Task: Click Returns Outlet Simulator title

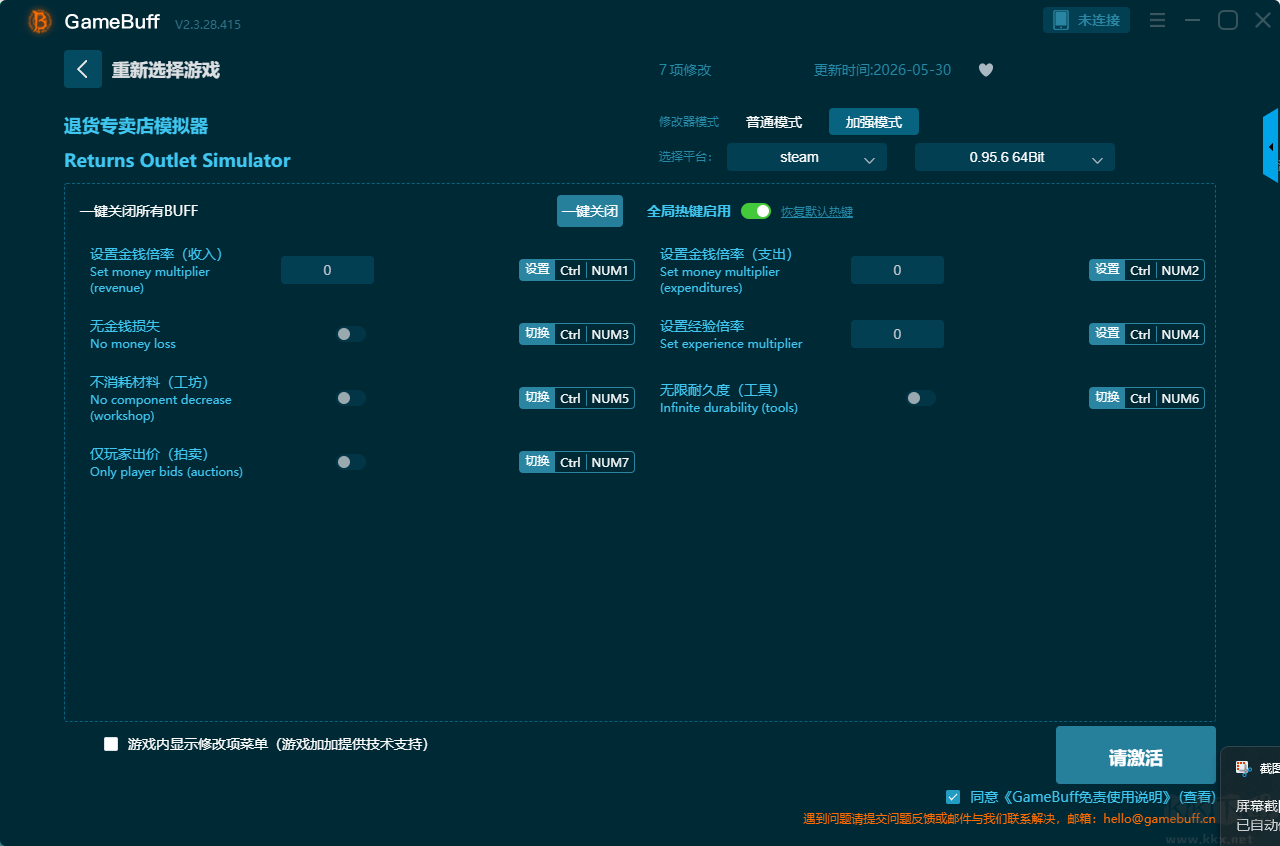Action: click(x=177, y=160)
